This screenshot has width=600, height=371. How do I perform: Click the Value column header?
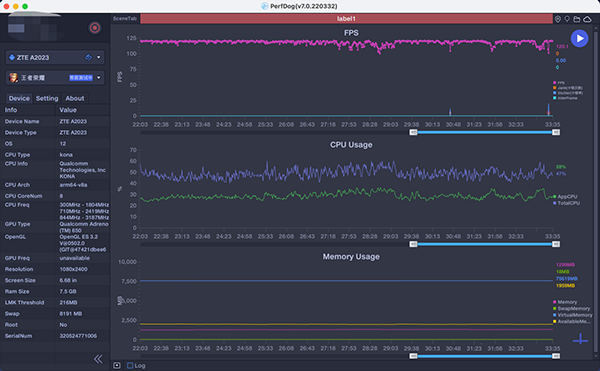(68, 110)
